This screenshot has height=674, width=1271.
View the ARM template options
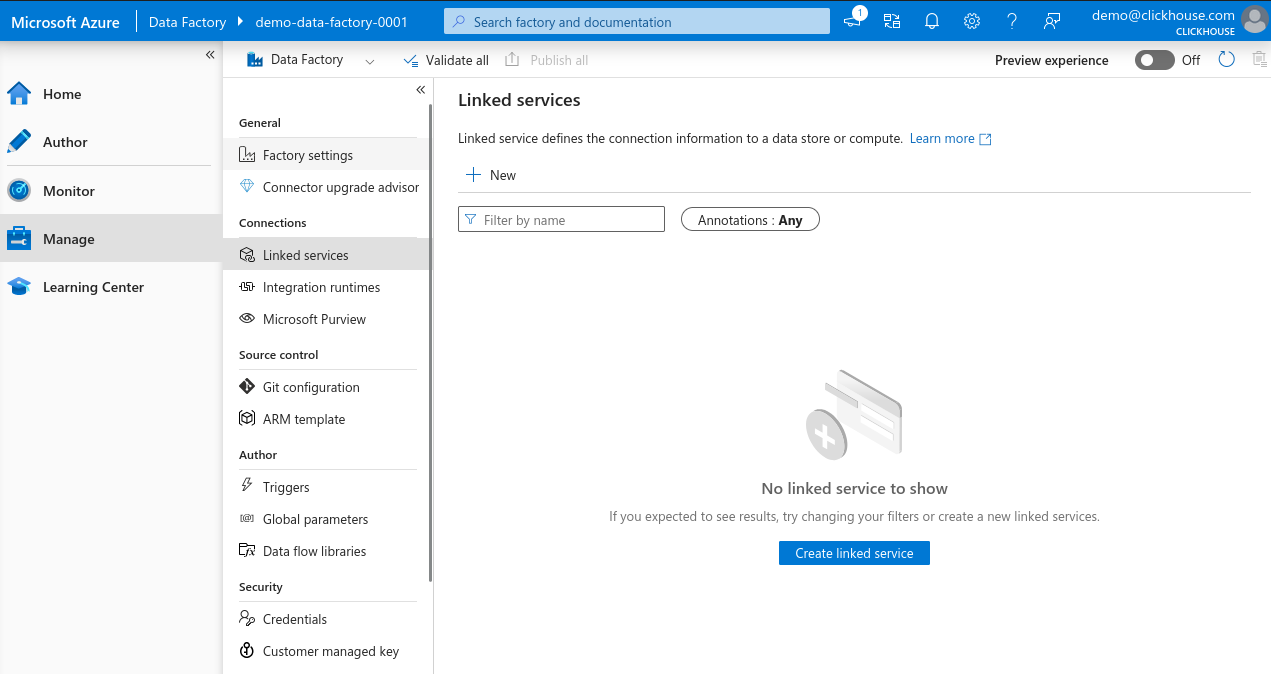tap(305, 419)
